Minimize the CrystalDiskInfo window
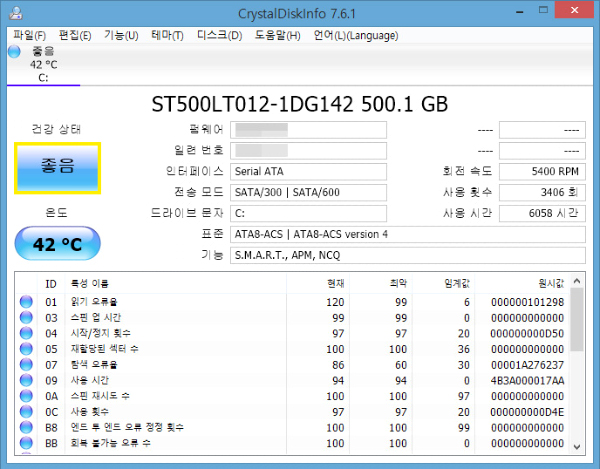 tap(519, 12)
